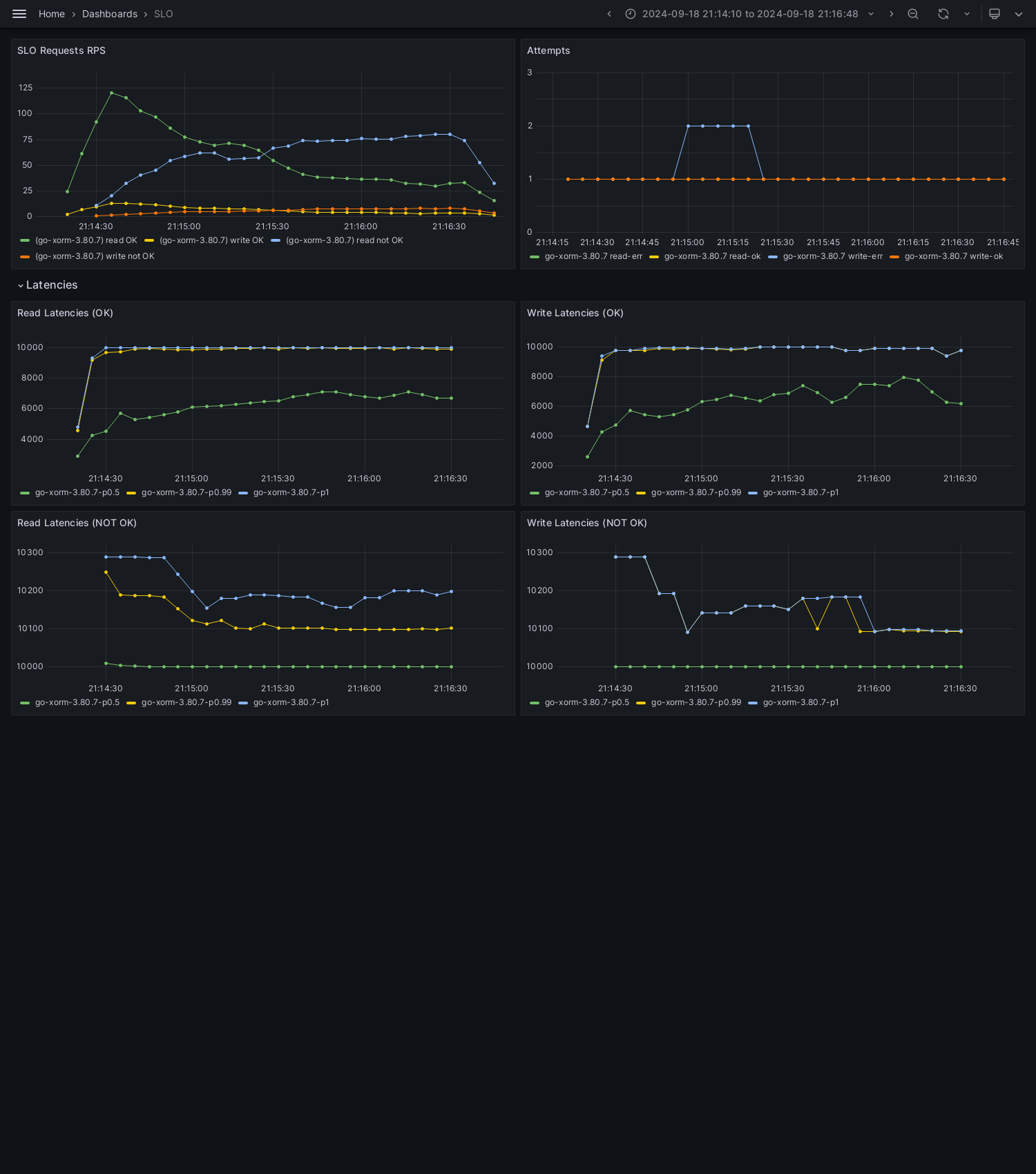Go to Home breadcrumb
The width and height of the screenshot is (1036, 1174).
pyautogui.click(x=52, y=14)
